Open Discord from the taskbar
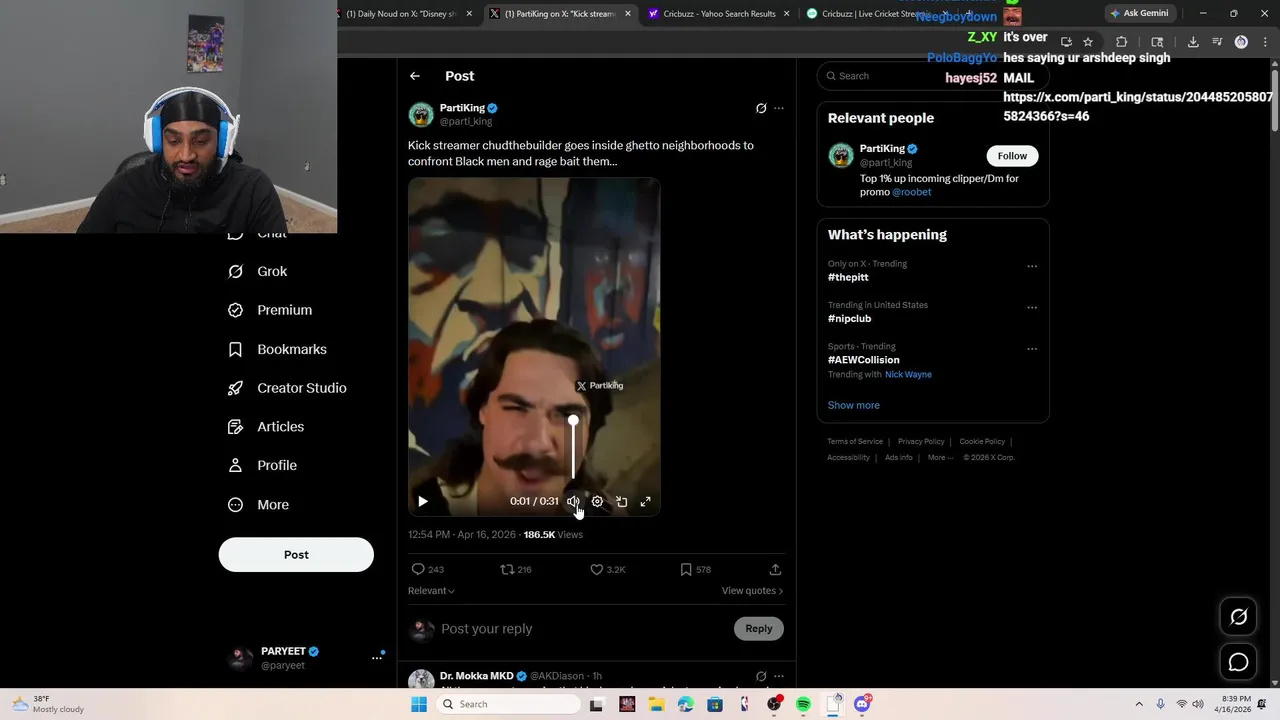 pyautogui.click(x=862, y=704)
